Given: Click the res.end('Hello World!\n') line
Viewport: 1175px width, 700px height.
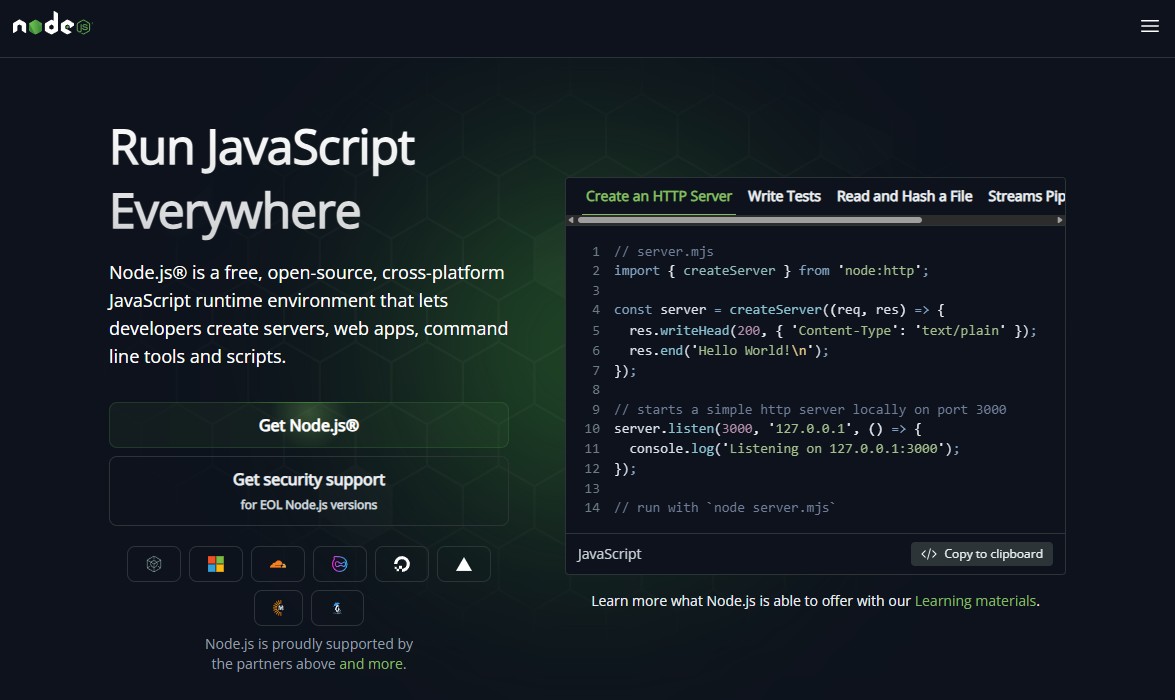Looking at the screenshot, I should (x=728, y=351).
